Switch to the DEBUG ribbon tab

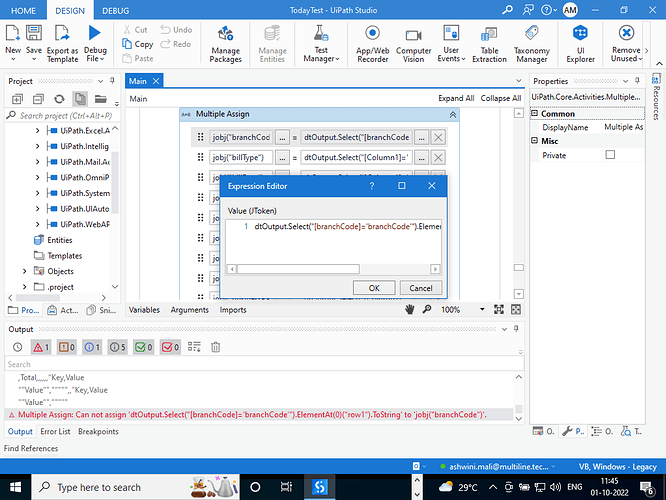tap(115, 9)
